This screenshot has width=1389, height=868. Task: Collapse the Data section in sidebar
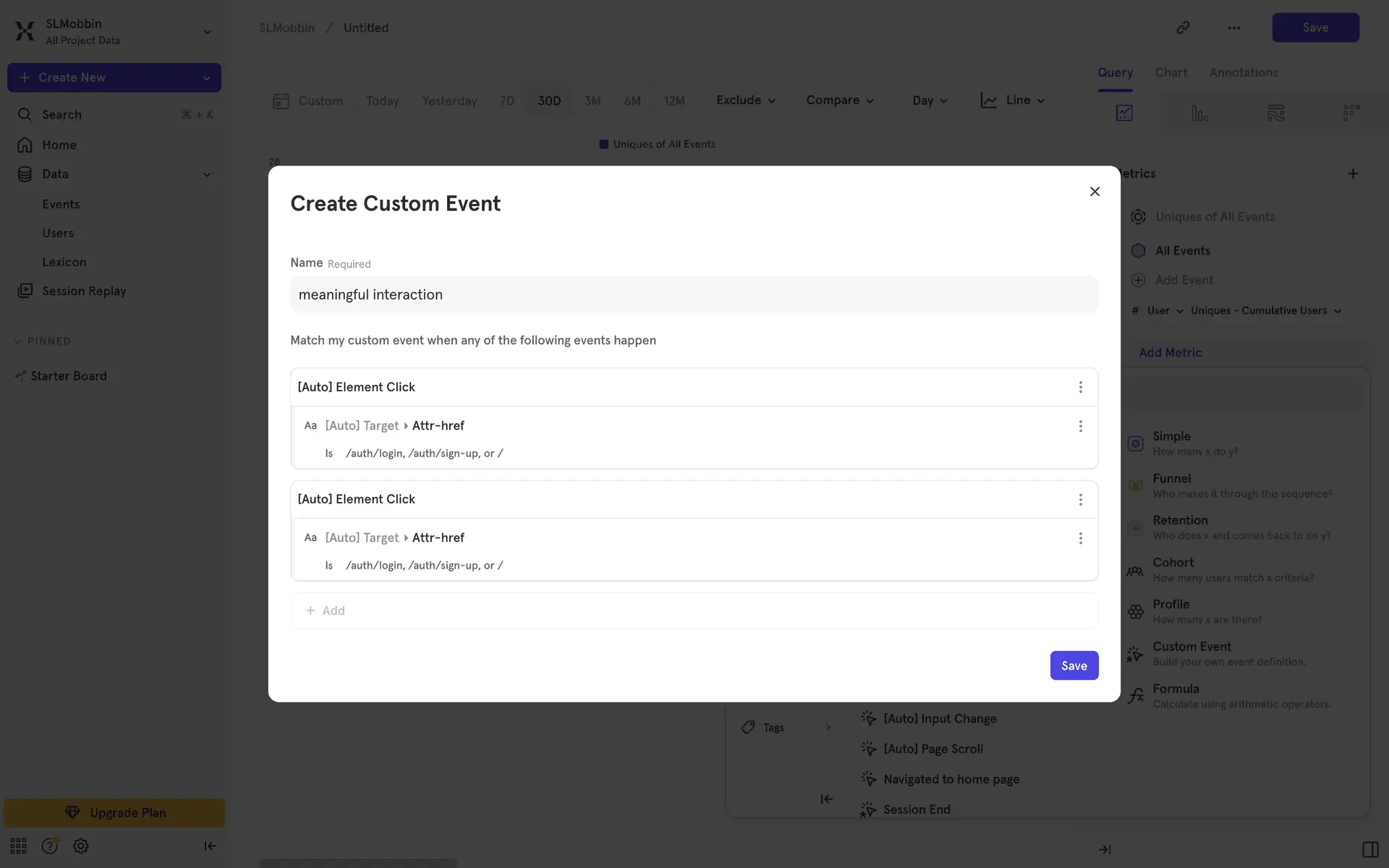(x=206, y=174)
